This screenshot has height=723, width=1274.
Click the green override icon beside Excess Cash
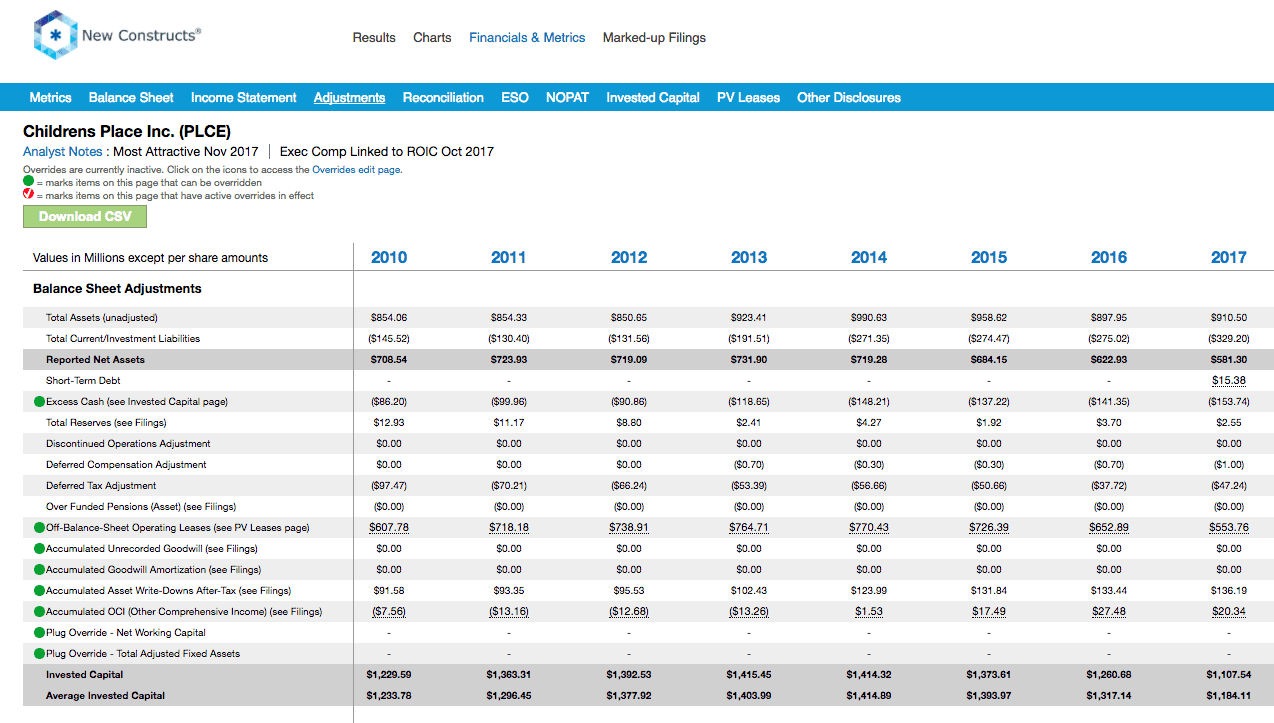(39, 402)
